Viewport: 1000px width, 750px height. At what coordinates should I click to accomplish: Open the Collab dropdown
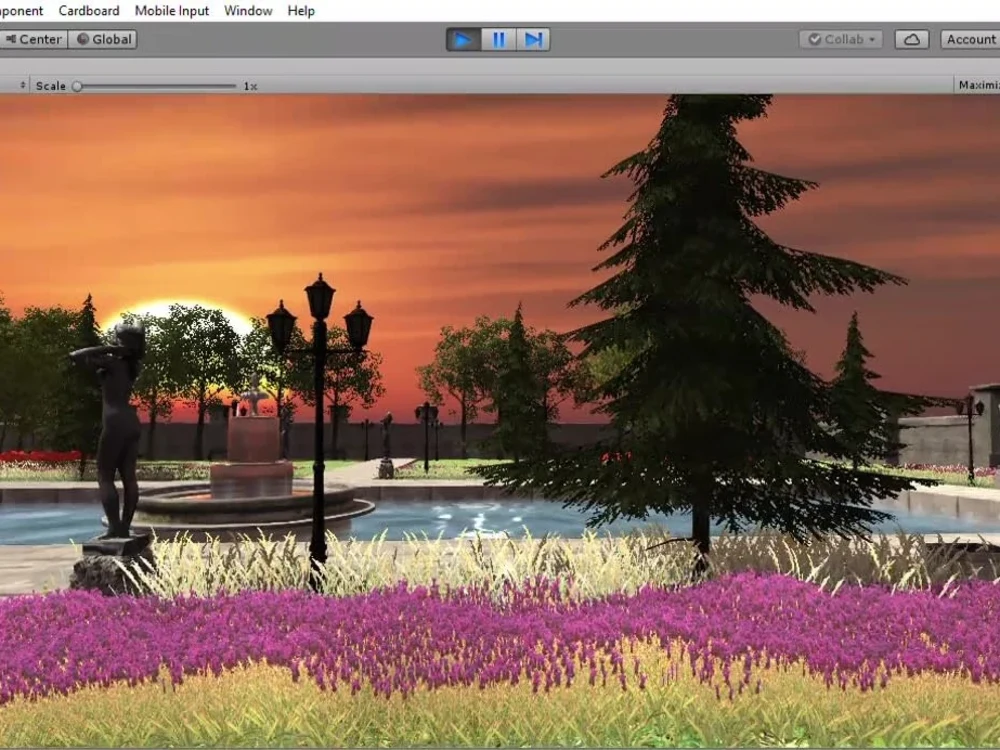(841, 40)
